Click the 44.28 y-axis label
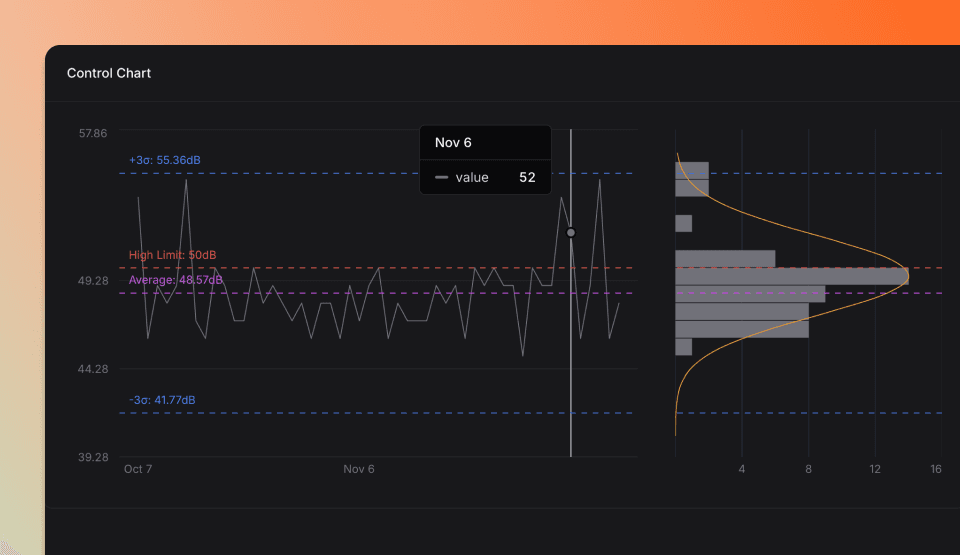This screenshot has width=960, height=555. click(x=93, y=369)
